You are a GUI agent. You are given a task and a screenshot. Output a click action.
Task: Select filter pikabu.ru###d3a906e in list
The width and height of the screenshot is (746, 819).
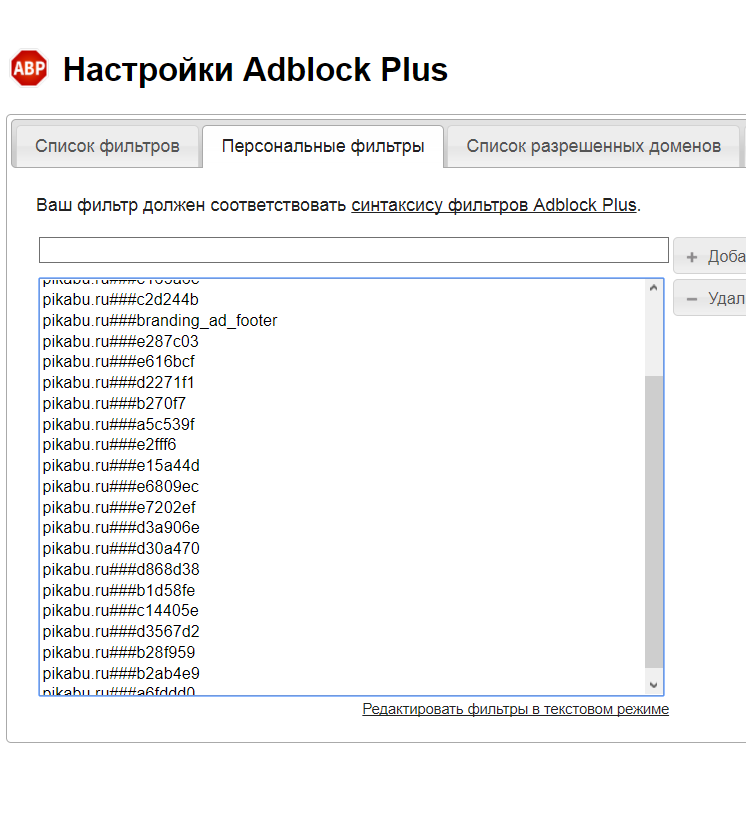point(120,527)
